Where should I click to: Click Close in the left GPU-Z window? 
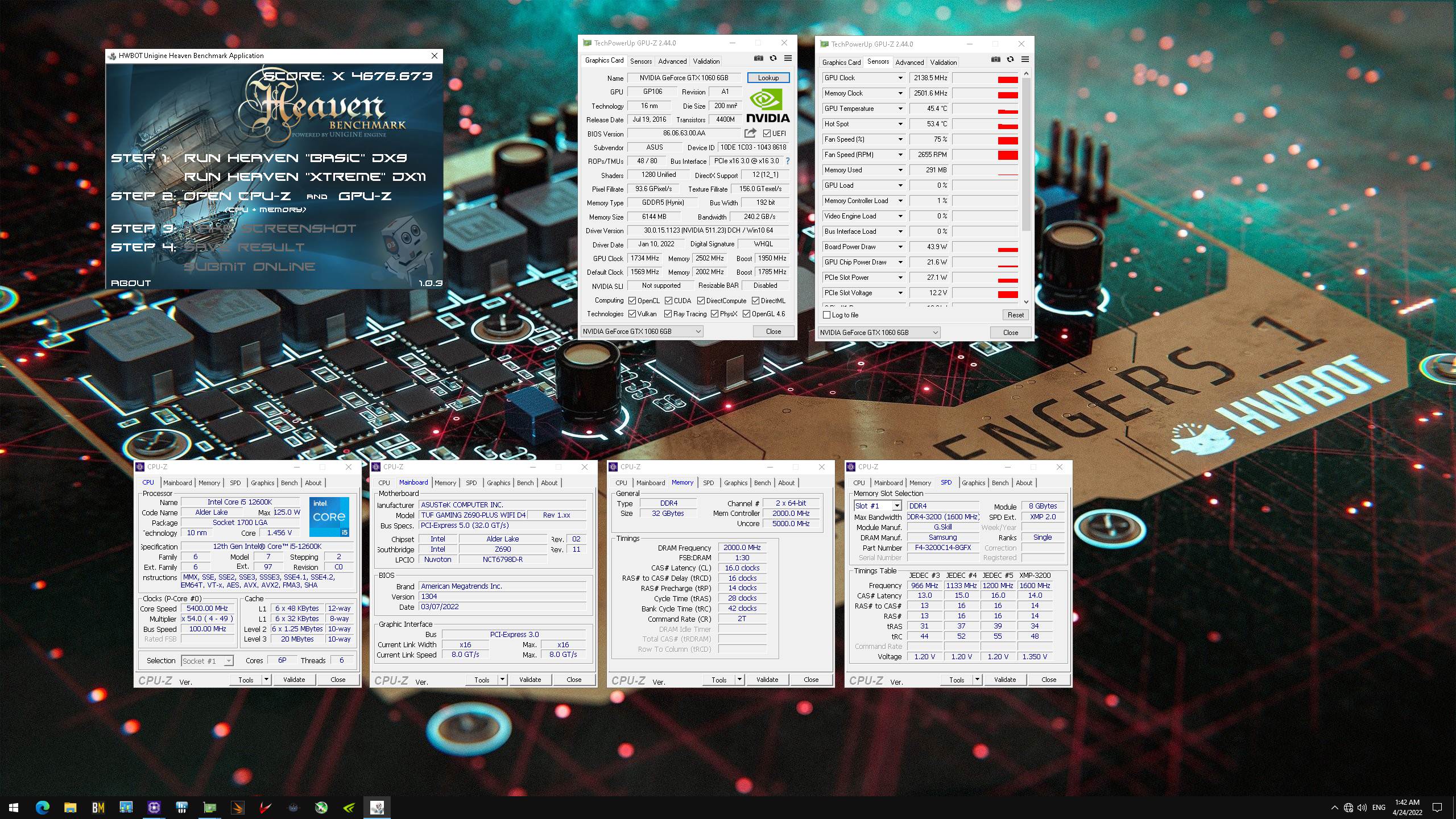[x=773, y=332]
